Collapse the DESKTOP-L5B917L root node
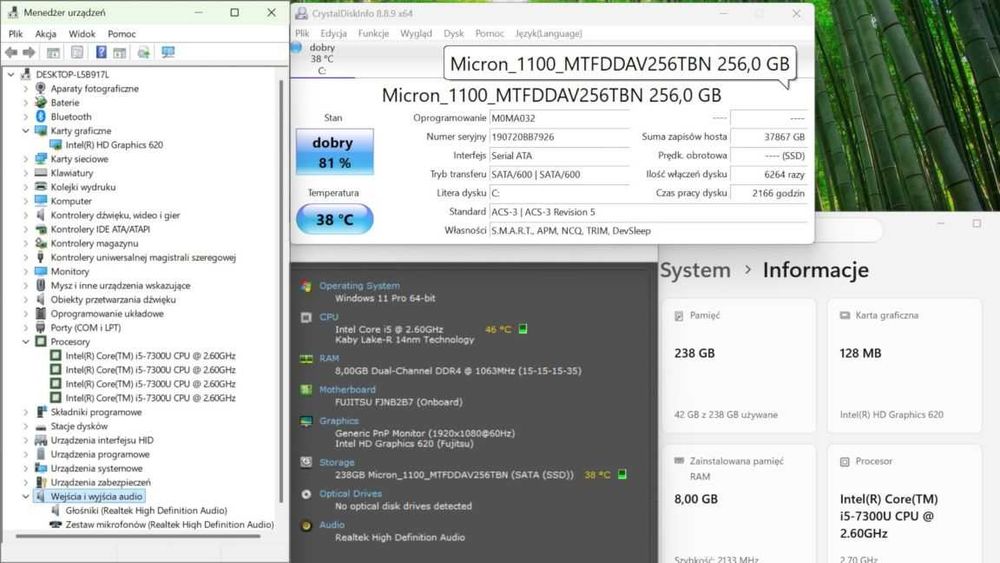Viewport: 1000px width, 563px height. click(11, 74)
